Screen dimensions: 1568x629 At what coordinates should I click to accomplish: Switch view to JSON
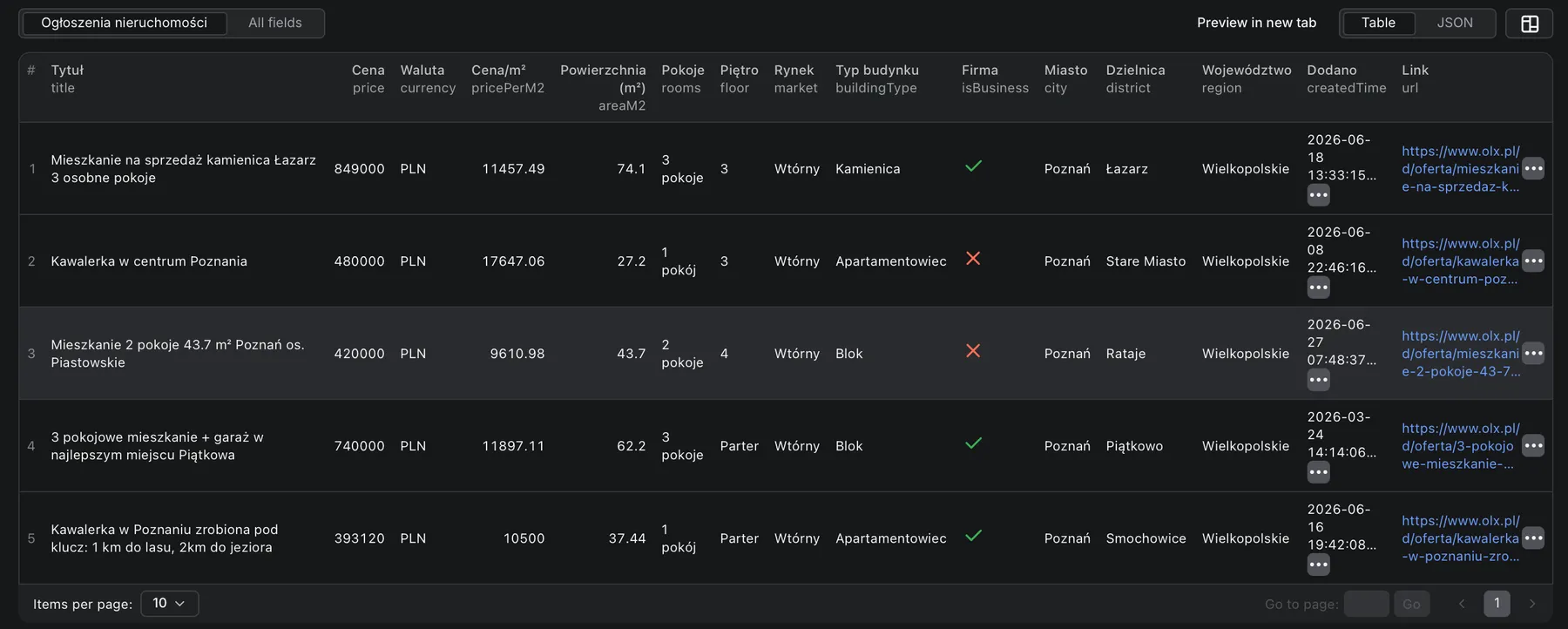[x=1455, y=23]
